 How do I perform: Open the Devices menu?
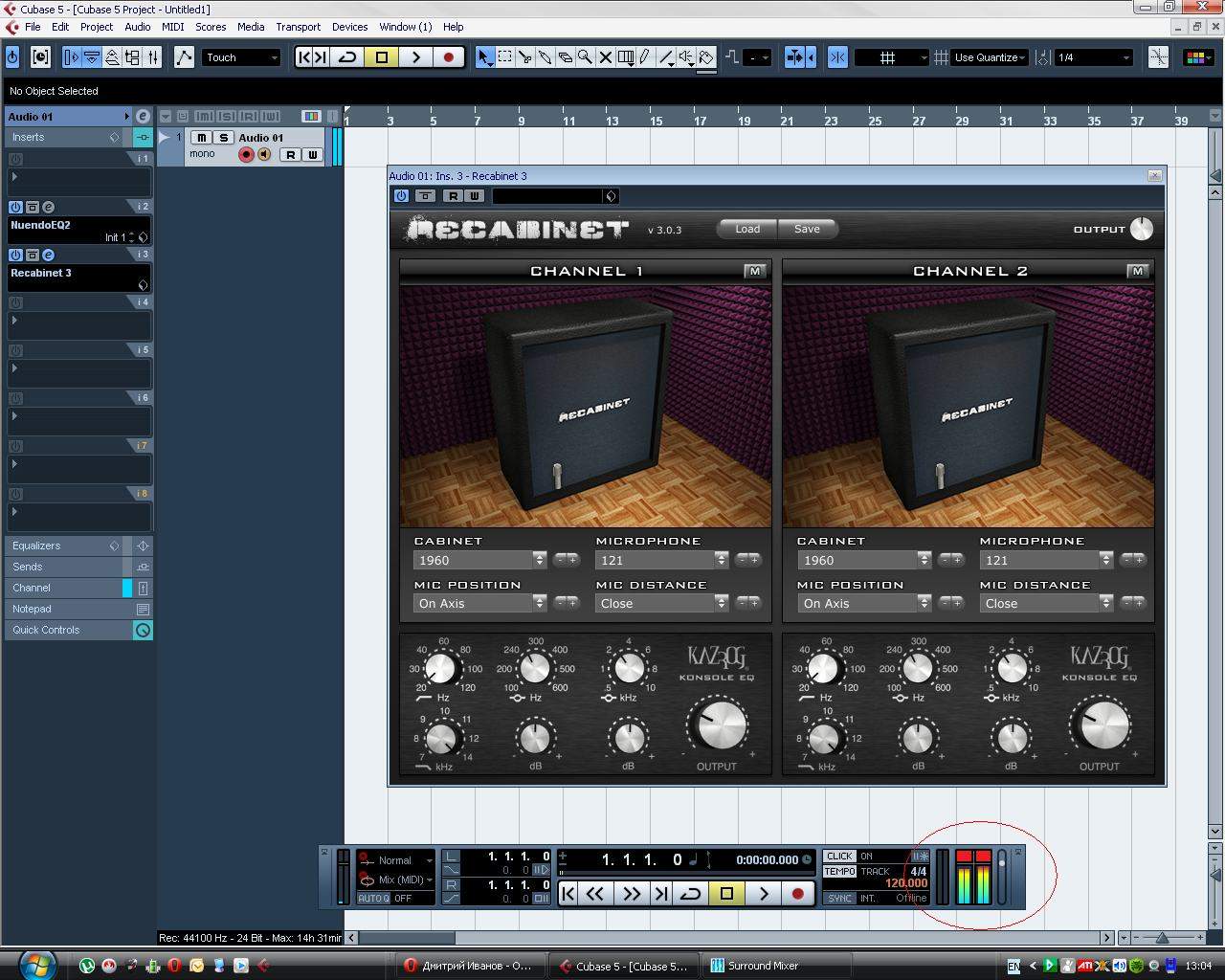(349, 27)
